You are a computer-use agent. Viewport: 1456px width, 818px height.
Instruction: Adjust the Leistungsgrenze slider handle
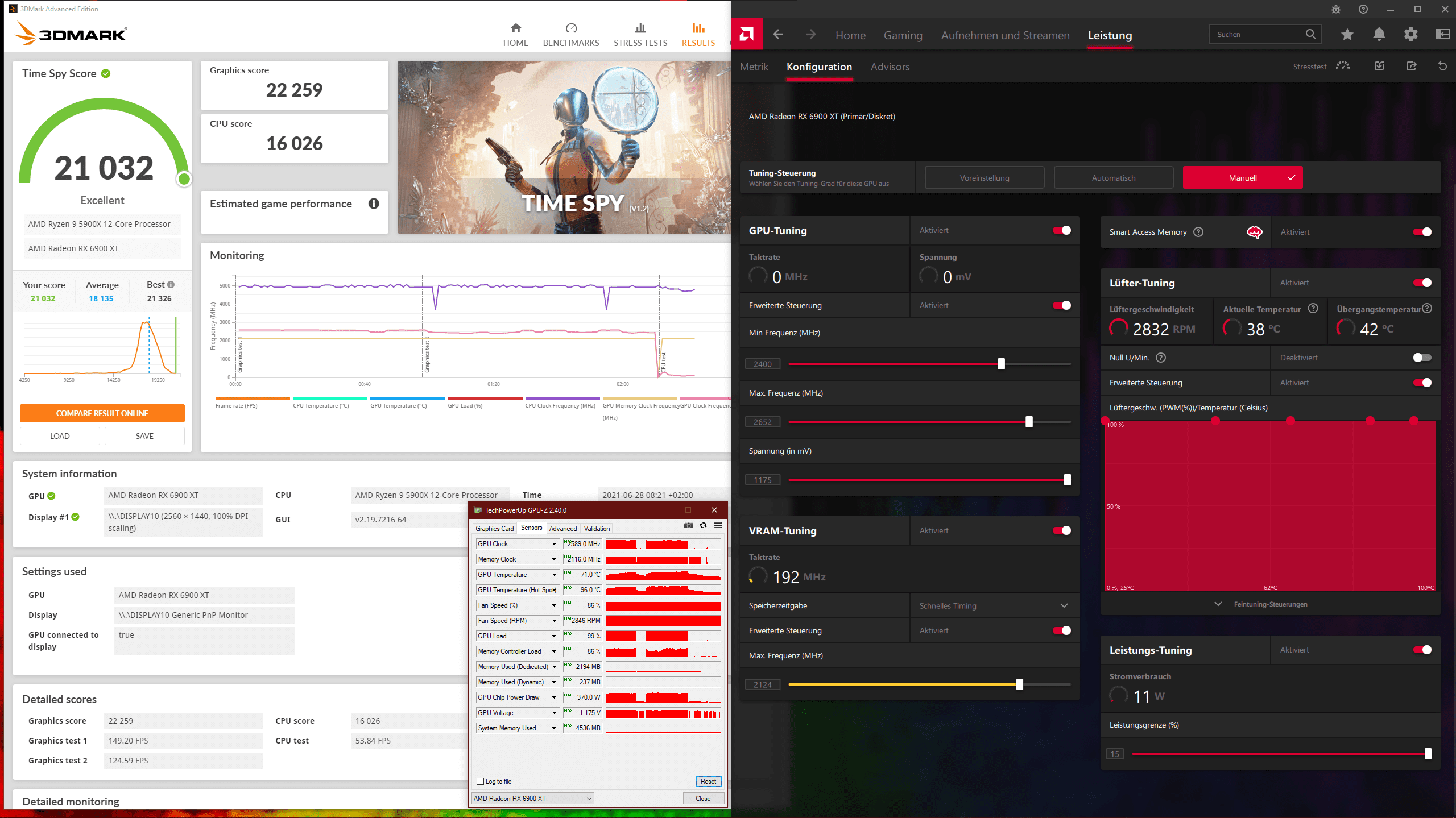click(x=1428, y=754)
